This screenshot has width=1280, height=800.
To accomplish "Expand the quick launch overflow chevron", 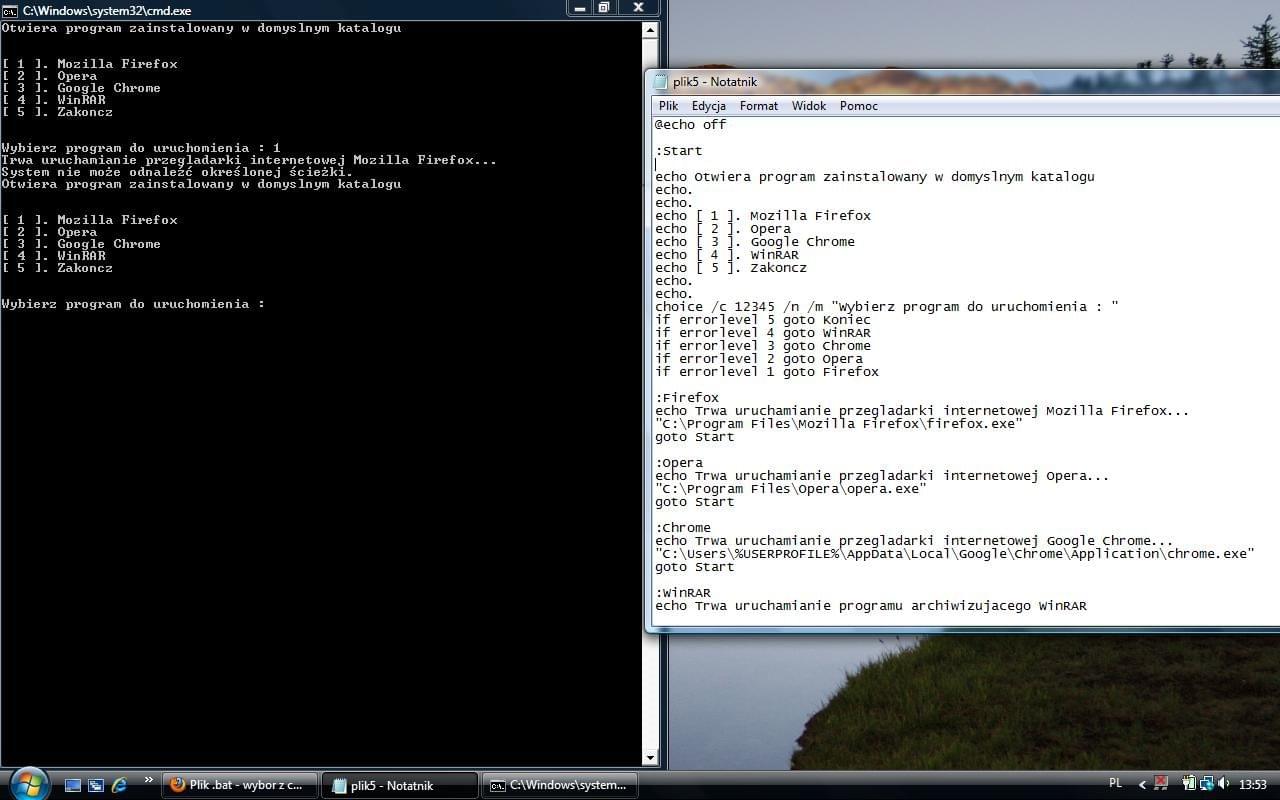I will point(149,780).
